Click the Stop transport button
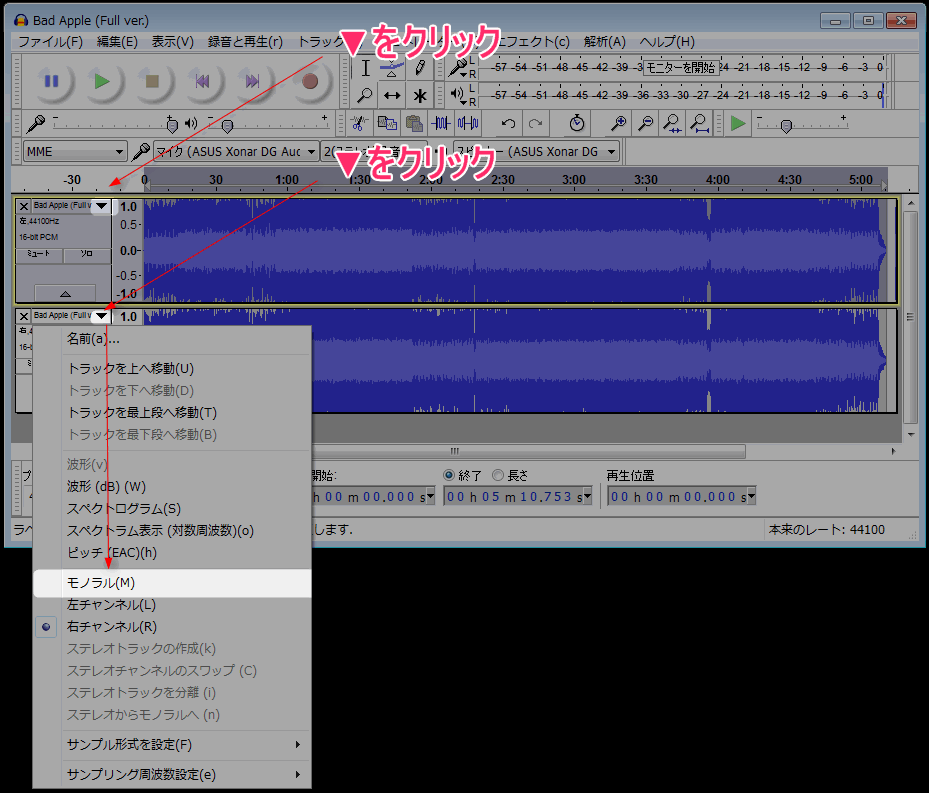Viewport: 929px width, 793px height. pyautogui.click(x=152, y=81)
